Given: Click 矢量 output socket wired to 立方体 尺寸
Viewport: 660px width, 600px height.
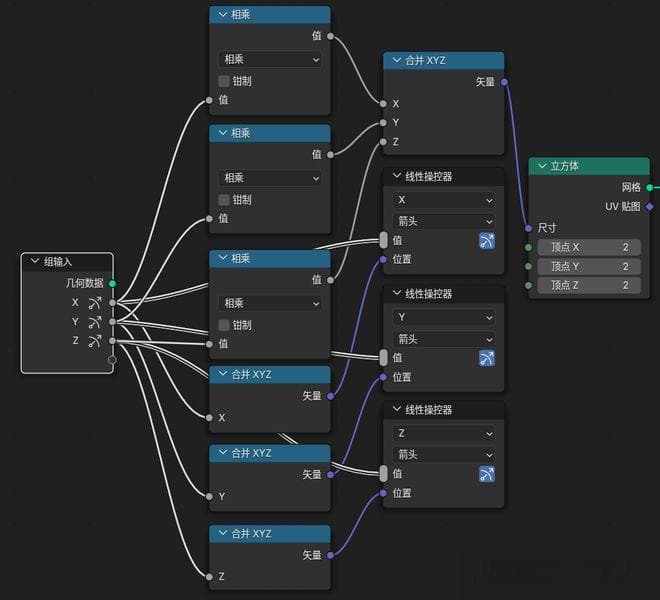Looking at the screenshot, I should (x=504, y=82).
